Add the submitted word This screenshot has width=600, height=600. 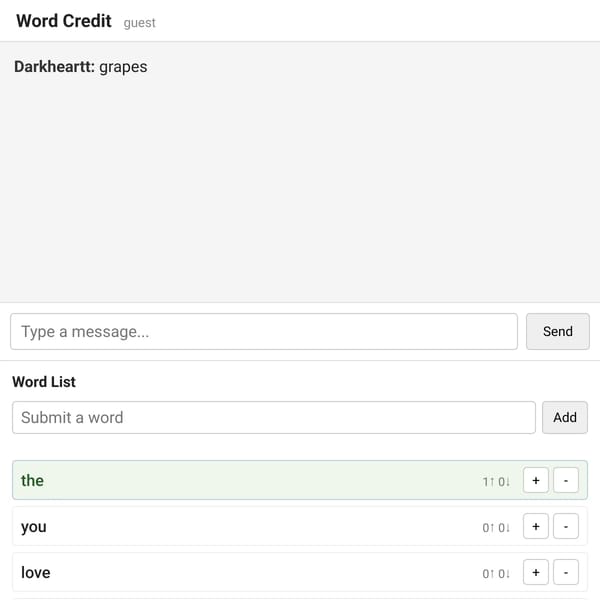(564, 417)
